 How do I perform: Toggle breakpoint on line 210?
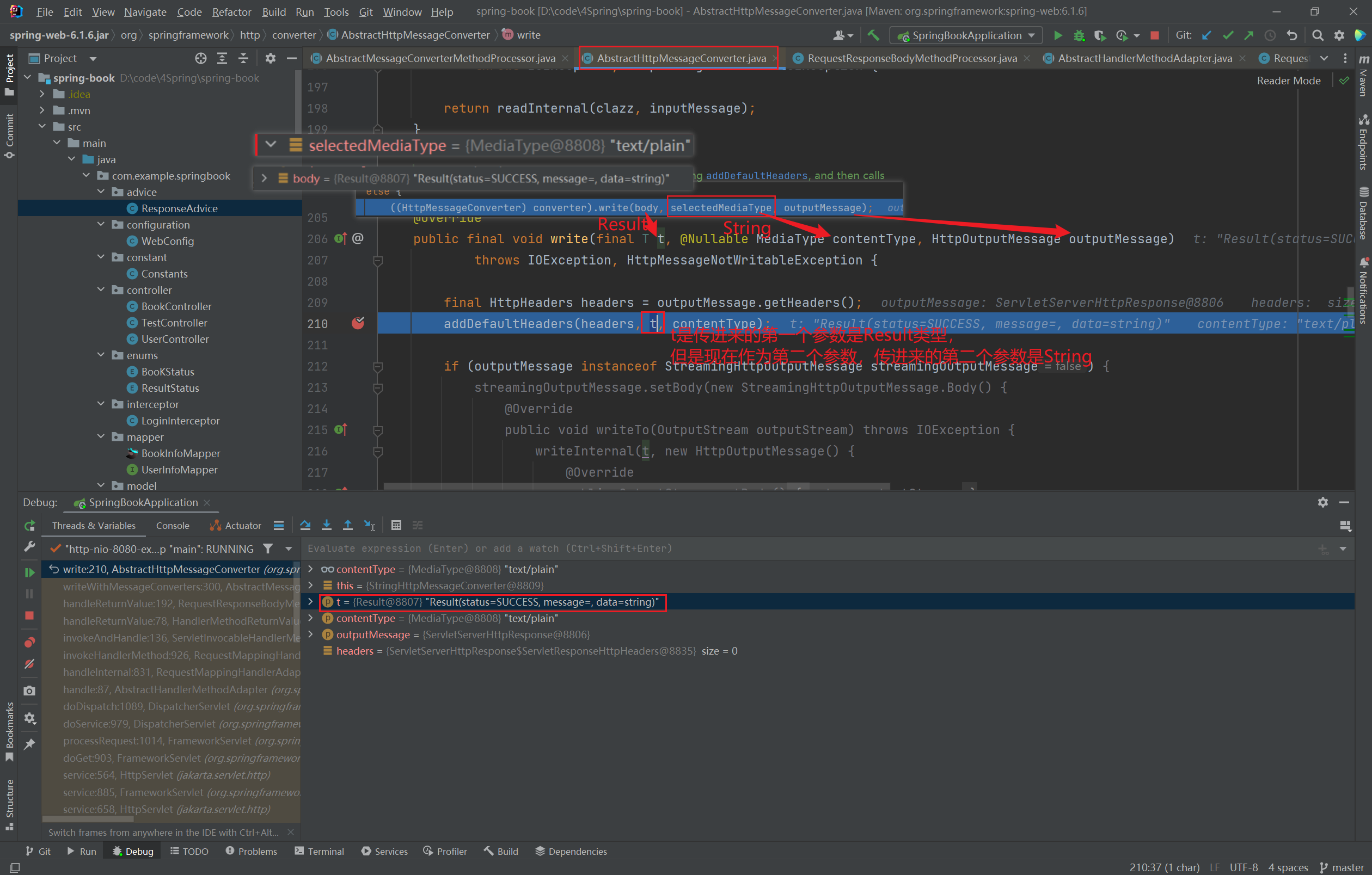[x=358, y=323]
